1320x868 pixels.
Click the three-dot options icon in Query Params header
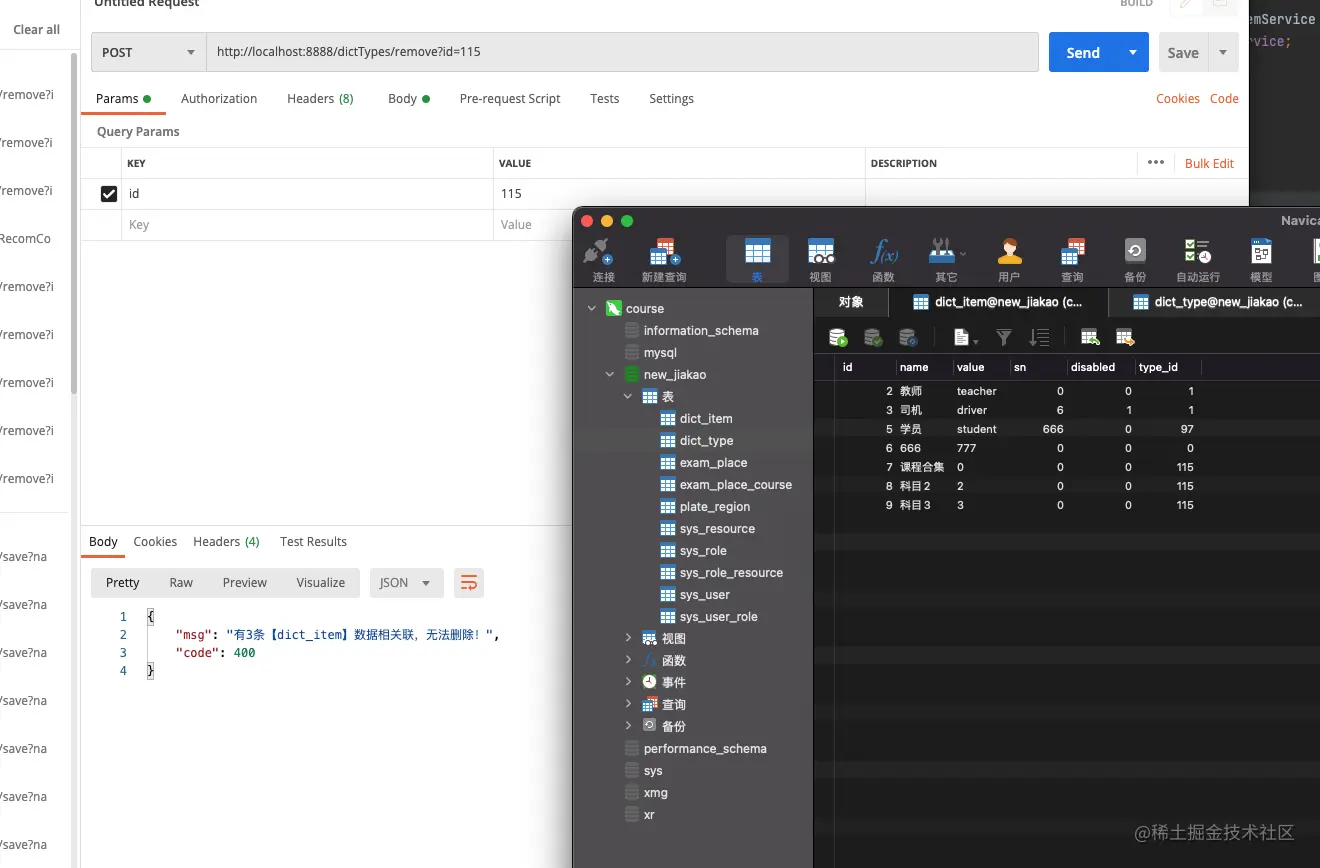1156,162
